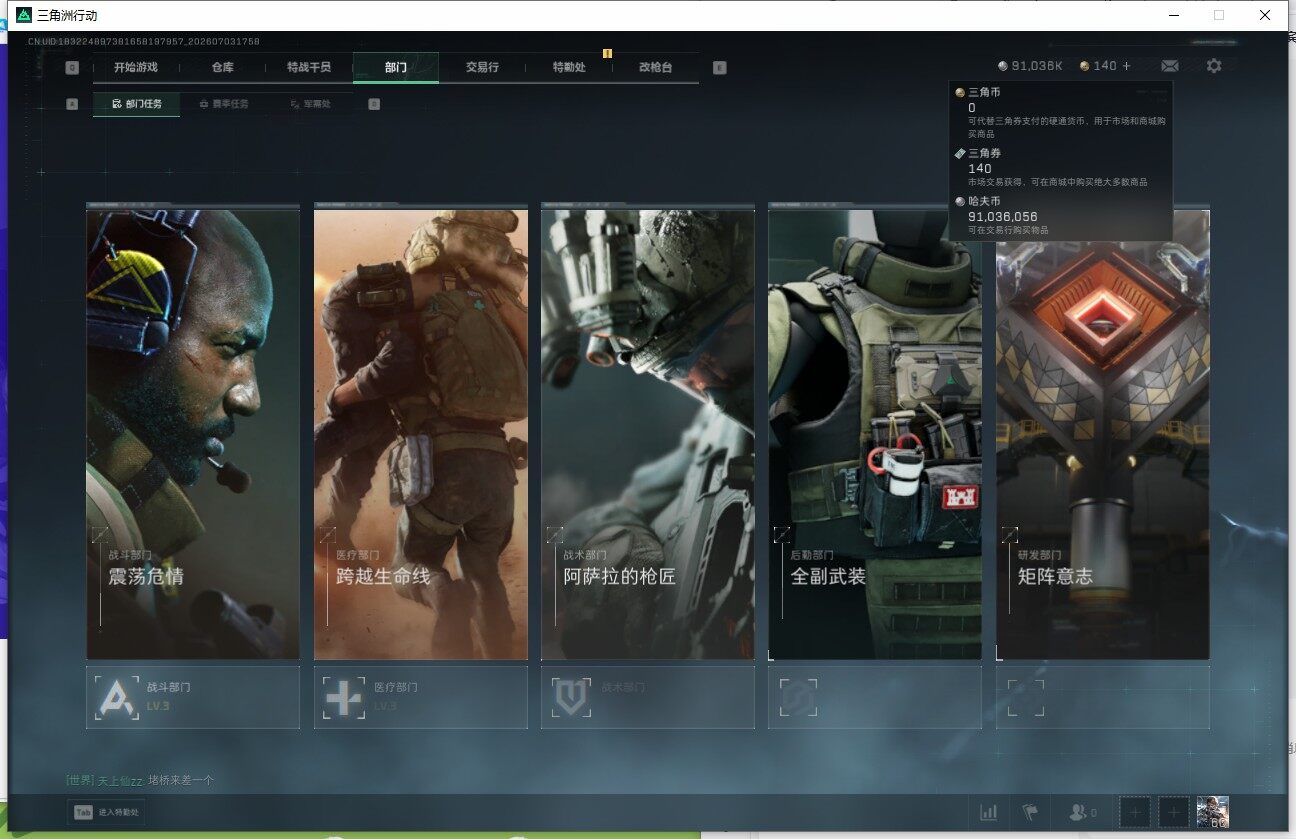The width and height of the screenshot is (1296, 839).
Task: Click expand arrow on 跨越生命线 card
Action: click(x=326, y=535)
